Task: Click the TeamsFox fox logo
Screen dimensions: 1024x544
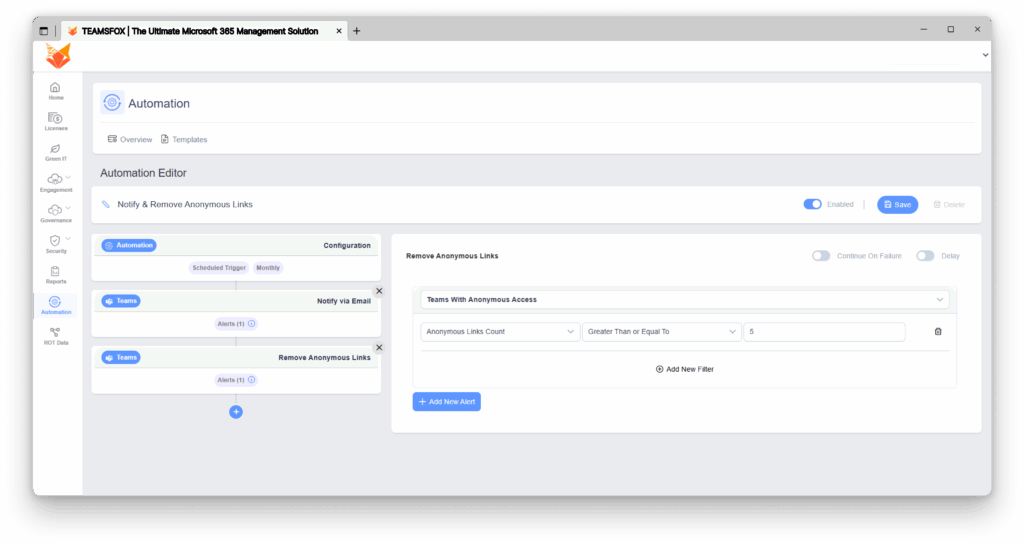Action: [58, 56]
